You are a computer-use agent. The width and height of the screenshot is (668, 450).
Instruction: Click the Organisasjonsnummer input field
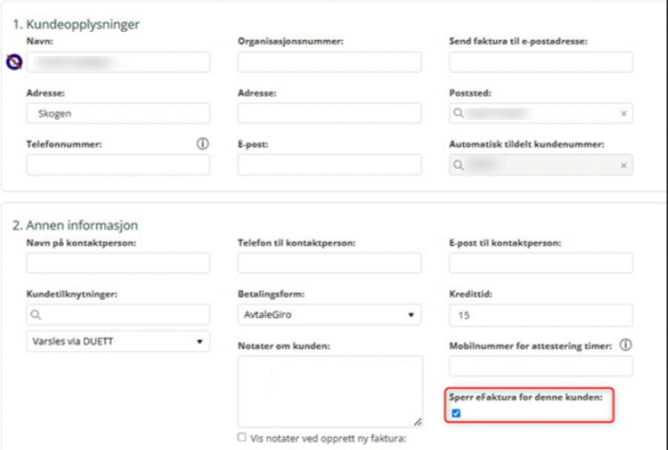coord(329,62)
